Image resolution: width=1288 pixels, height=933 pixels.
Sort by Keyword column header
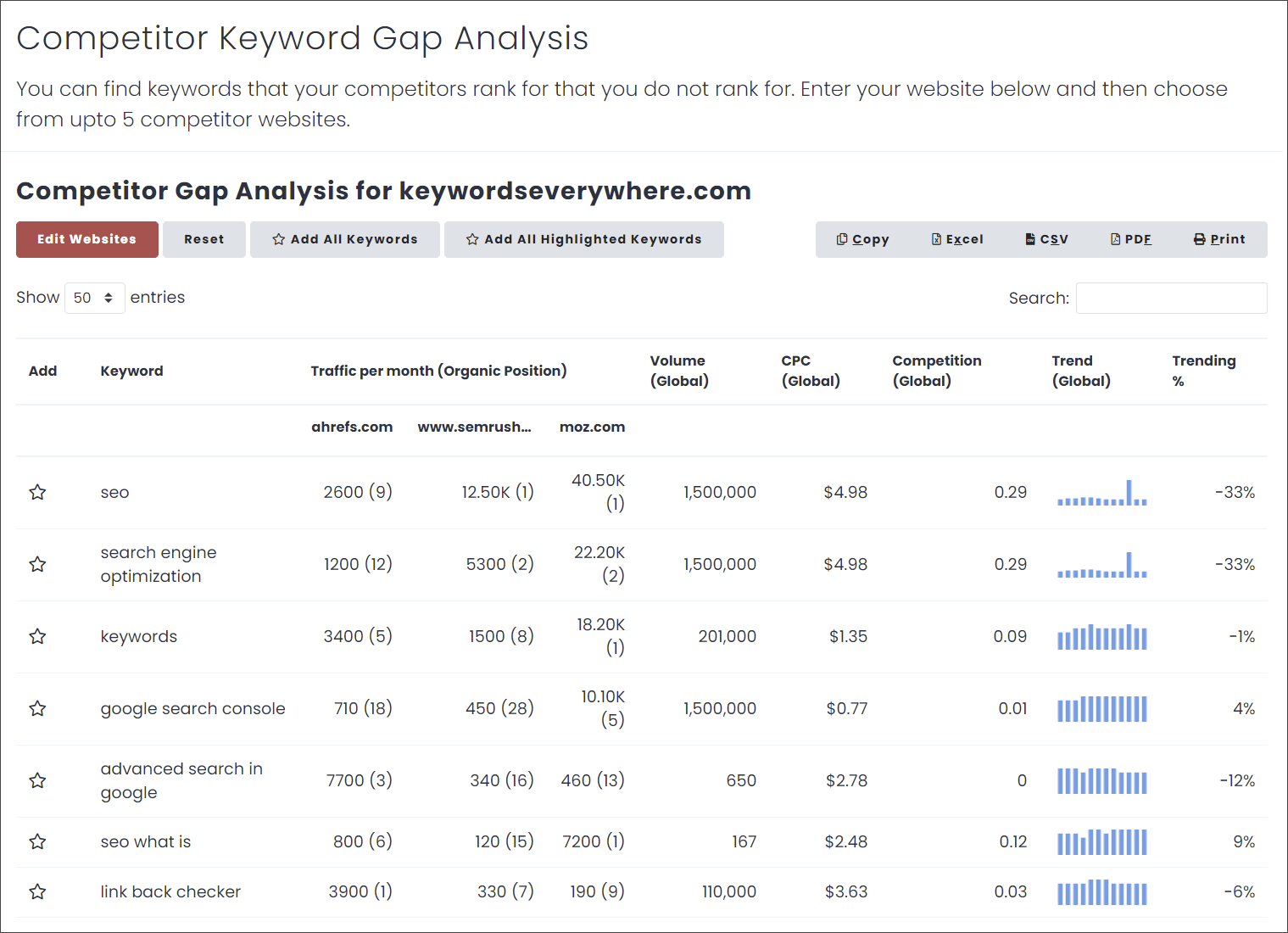click(x=131, y=371)
